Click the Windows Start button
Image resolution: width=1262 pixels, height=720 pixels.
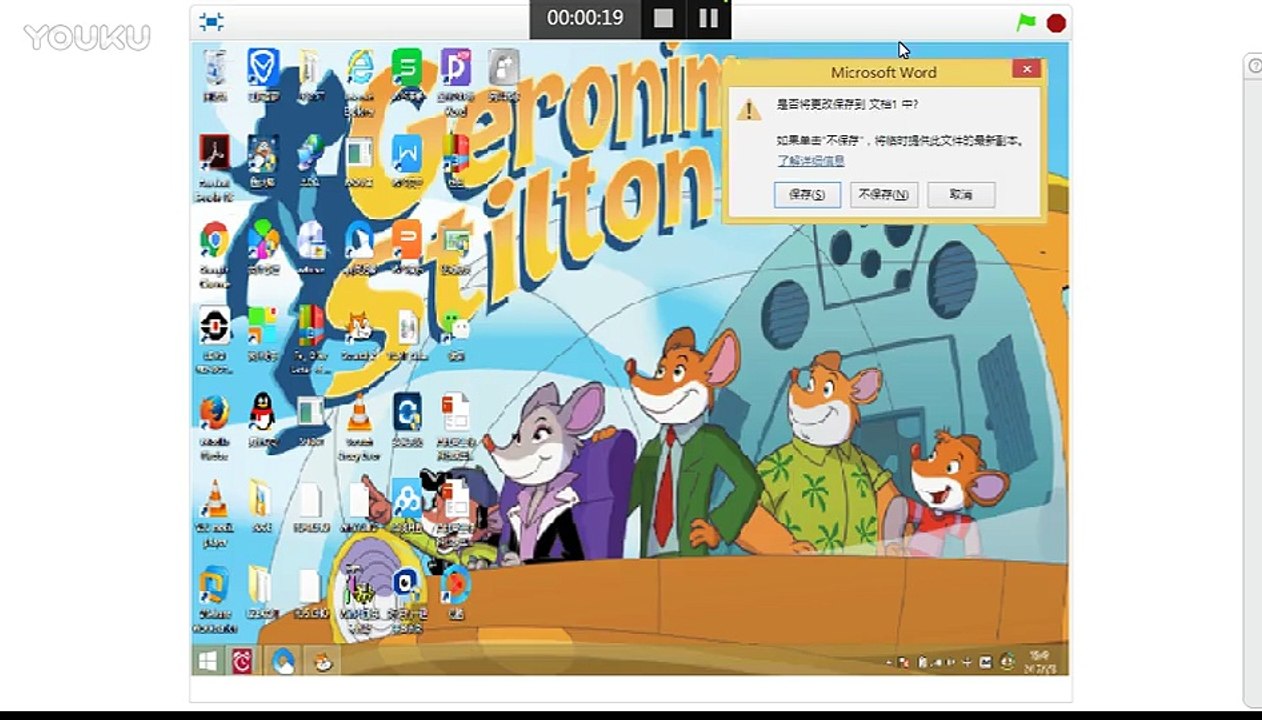click(208, 661)
